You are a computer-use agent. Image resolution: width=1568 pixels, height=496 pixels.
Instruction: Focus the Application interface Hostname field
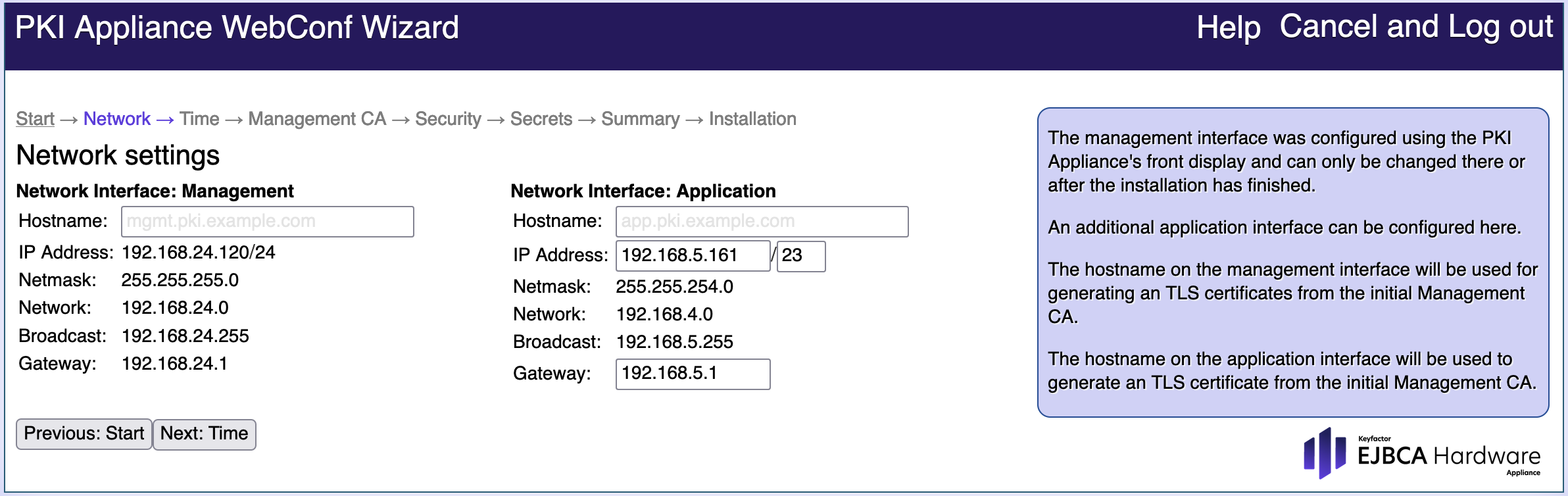pos(762,222)
